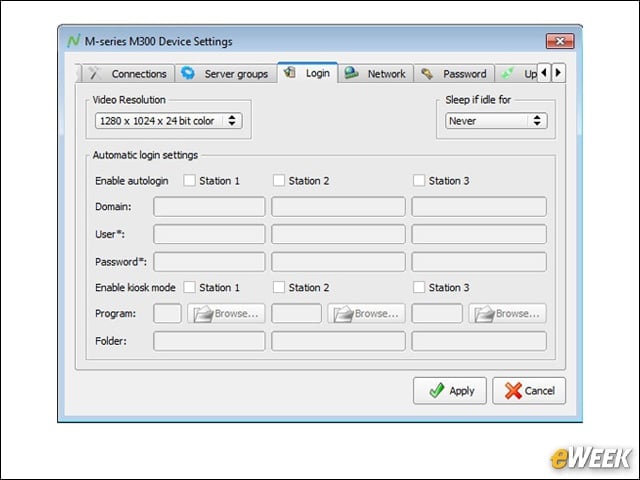Enable kiosk mode for Station 1

189,287
